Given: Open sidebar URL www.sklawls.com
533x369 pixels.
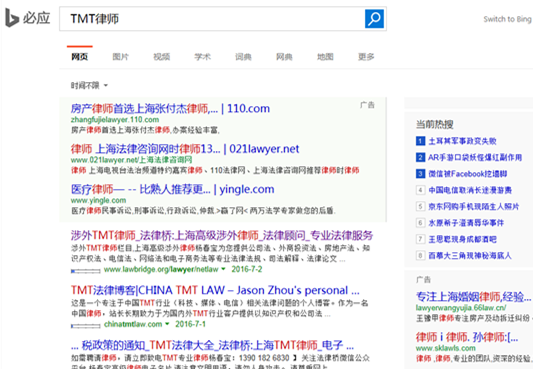Looking at the screenshot, I should pos(446,348).
